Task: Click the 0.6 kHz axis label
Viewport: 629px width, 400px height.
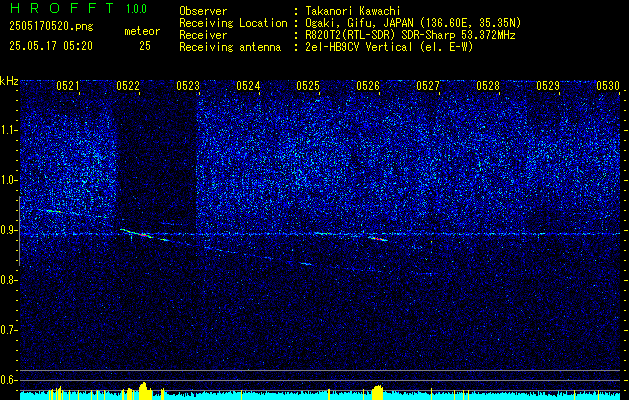Action: coord(9,380)
